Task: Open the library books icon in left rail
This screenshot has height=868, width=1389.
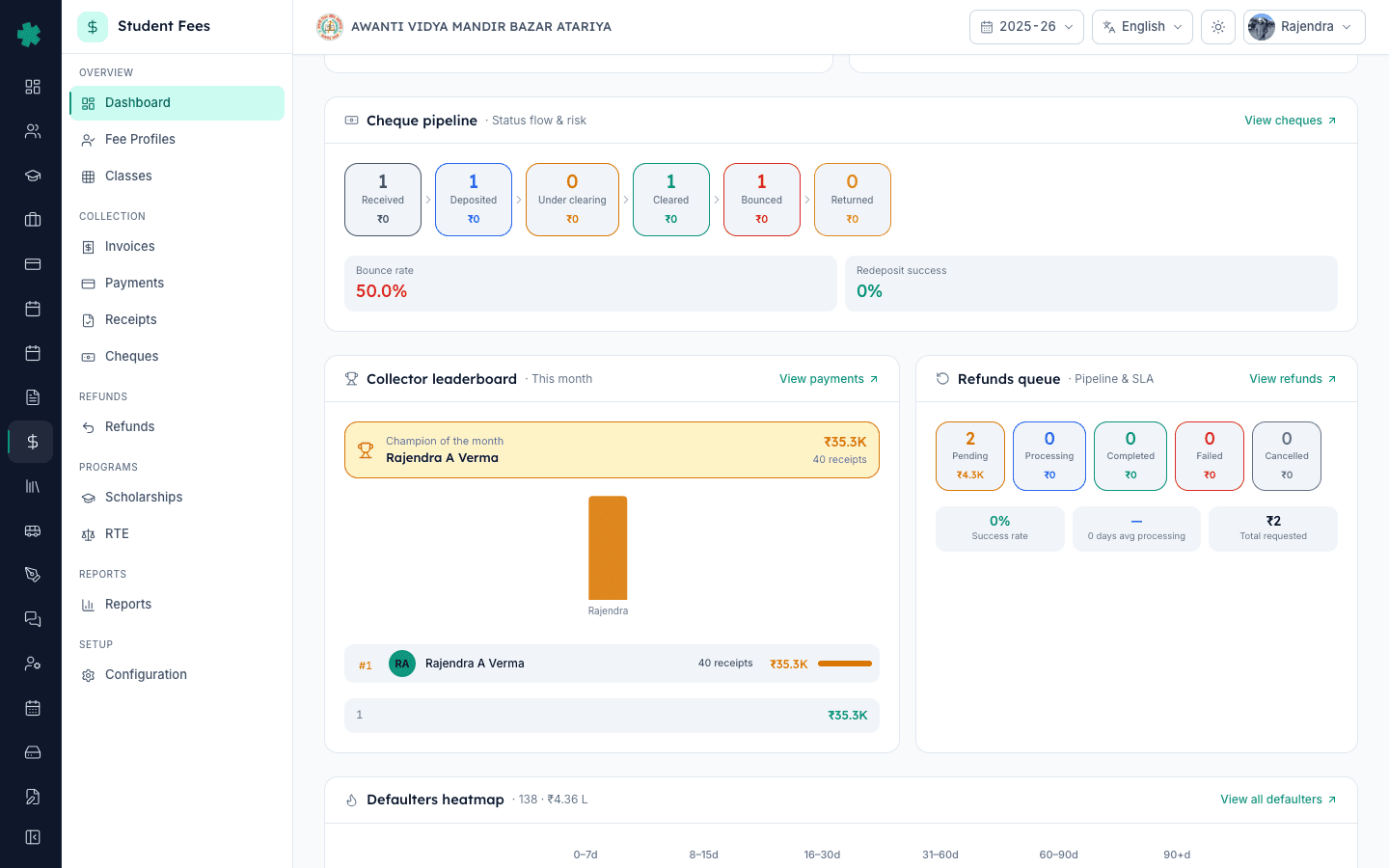Action: pos(33,486)
